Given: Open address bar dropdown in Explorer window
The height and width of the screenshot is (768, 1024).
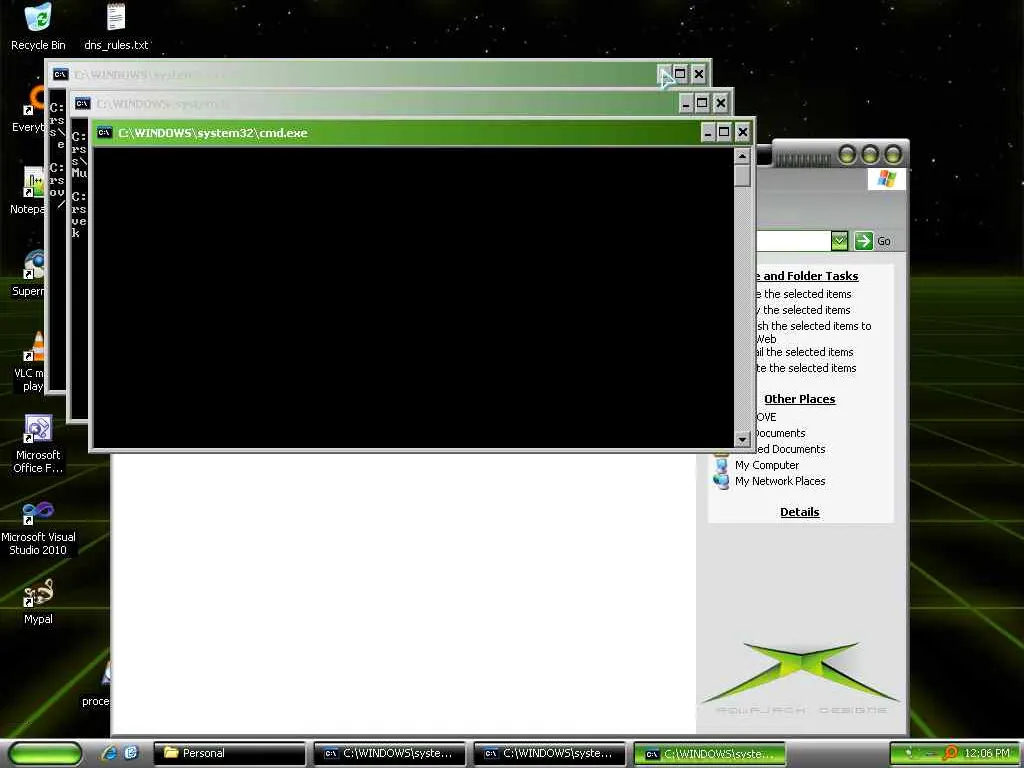Looking at the screenshot, I should click(x=839, y=241).
